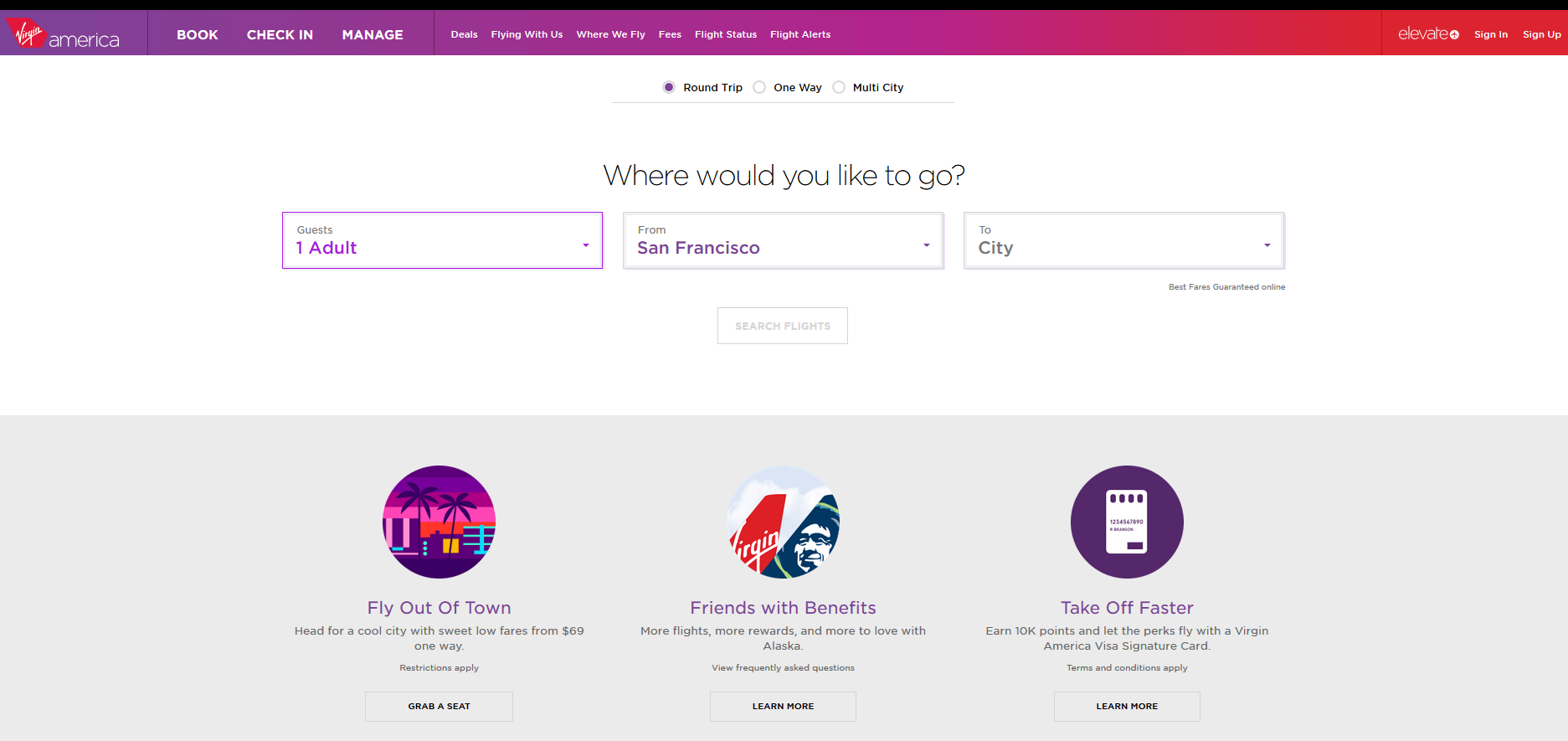This screenshot has height=741, width=1568.
Task: Select the Round Trip radio button
Action: coord(669,87)
